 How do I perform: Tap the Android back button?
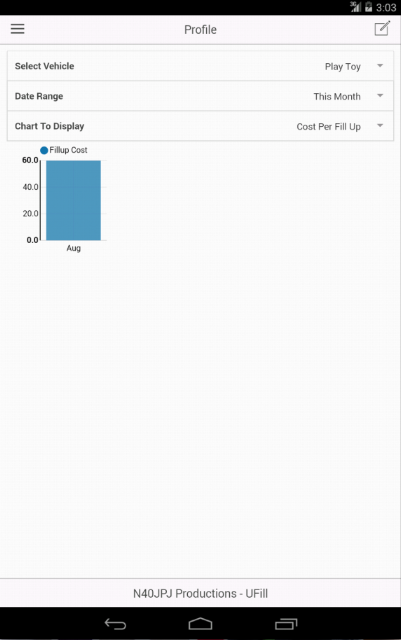point(116,624)
